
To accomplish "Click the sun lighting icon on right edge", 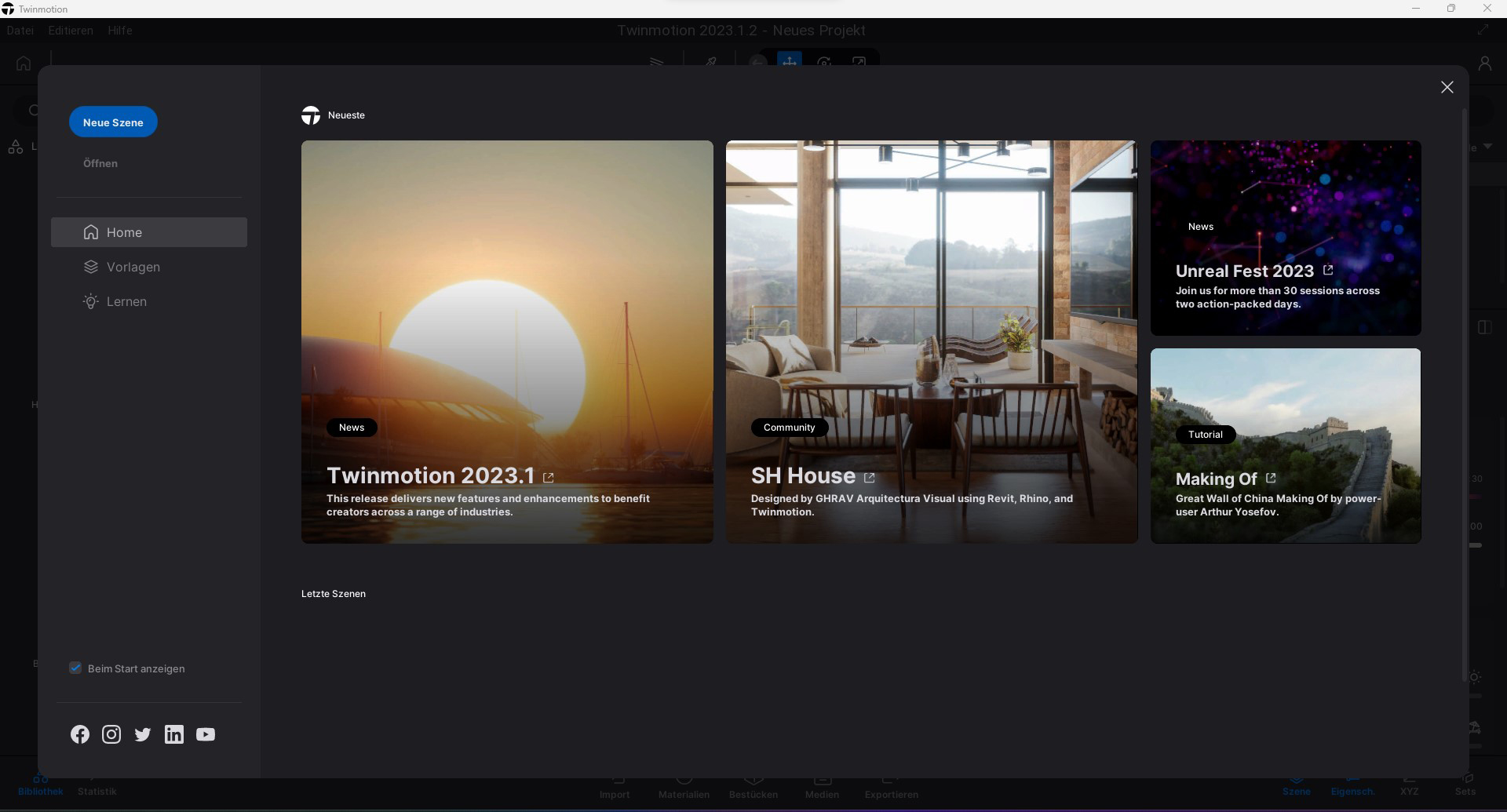I will (1476, 677).
